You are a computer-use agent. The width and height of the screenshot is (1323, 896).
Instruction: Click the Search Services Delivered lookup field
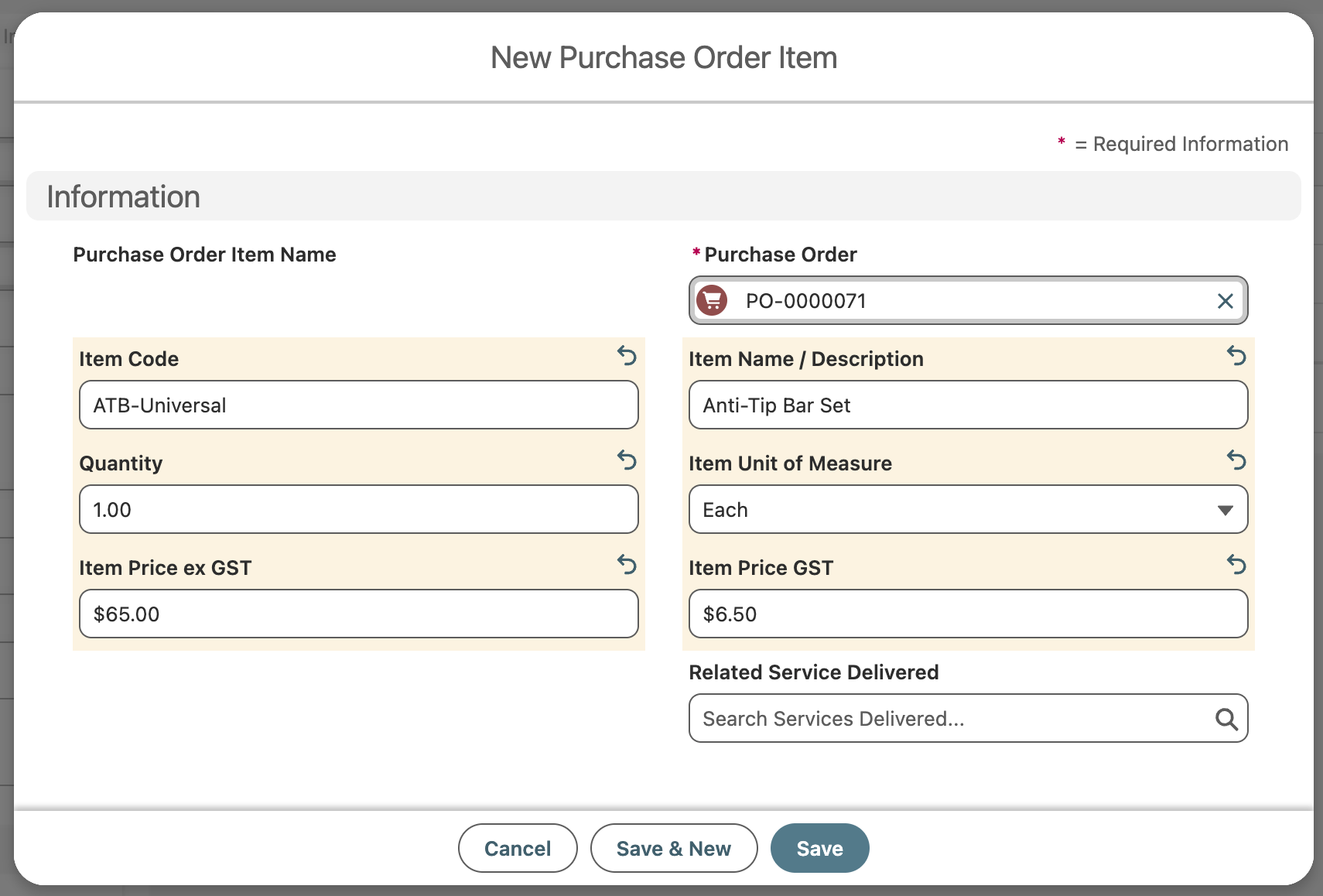[x=952, y=719]
